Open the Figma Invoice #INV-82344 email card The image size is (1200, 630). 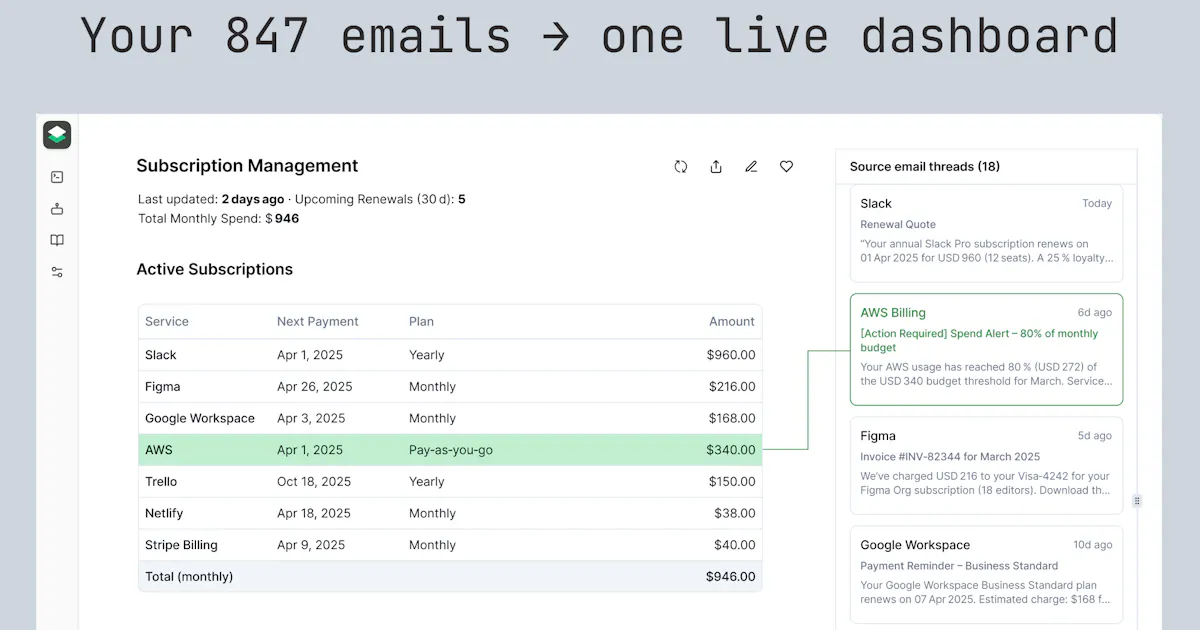pos(986,465)
